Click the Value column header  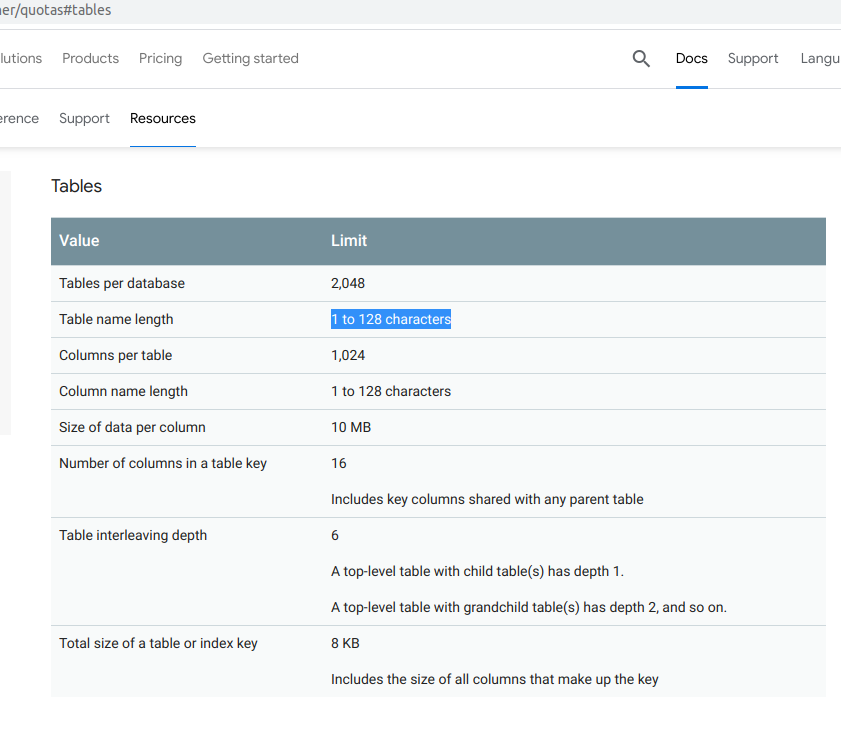(79, 241)
